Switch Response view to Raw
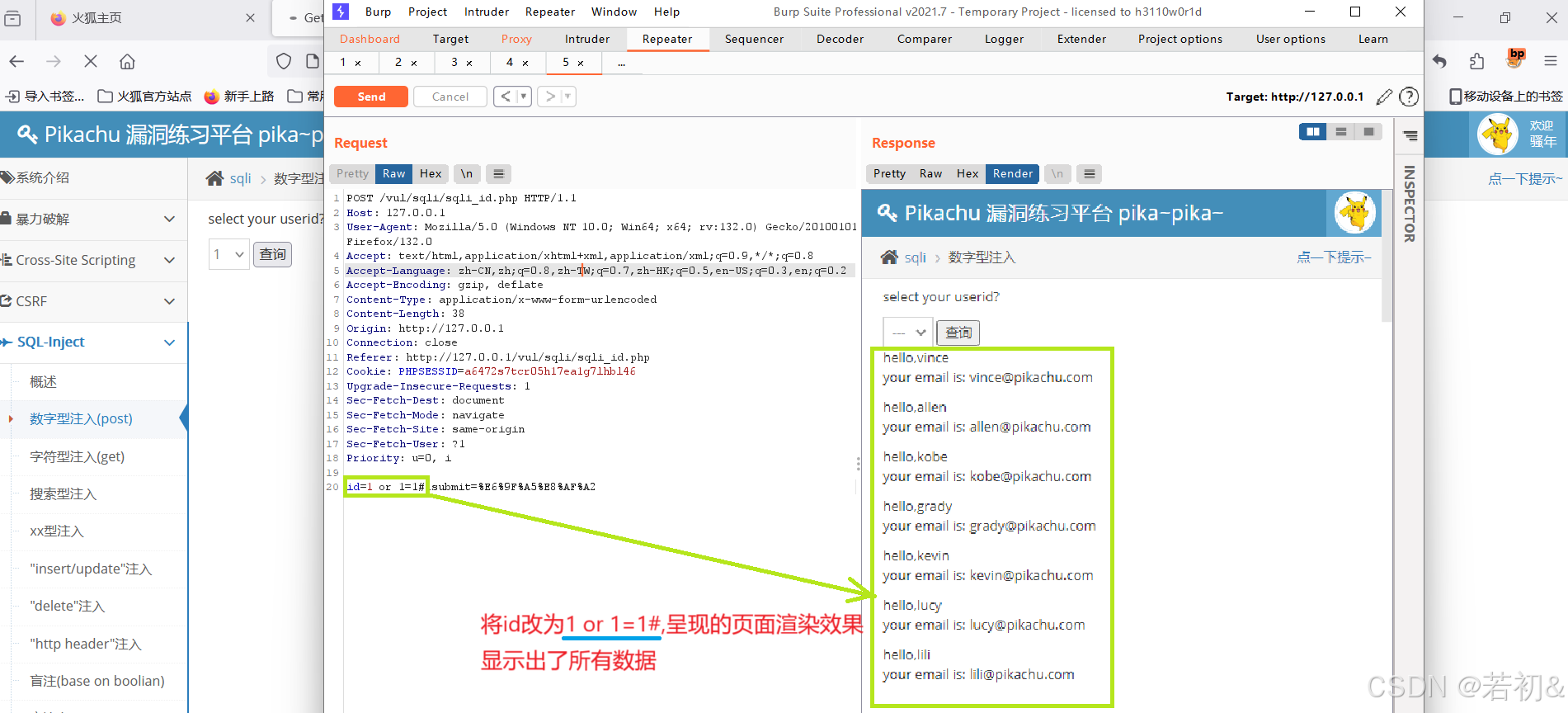Image resolution: width=1568 pixels, height=713 pixels. click(x=930, y=173)
